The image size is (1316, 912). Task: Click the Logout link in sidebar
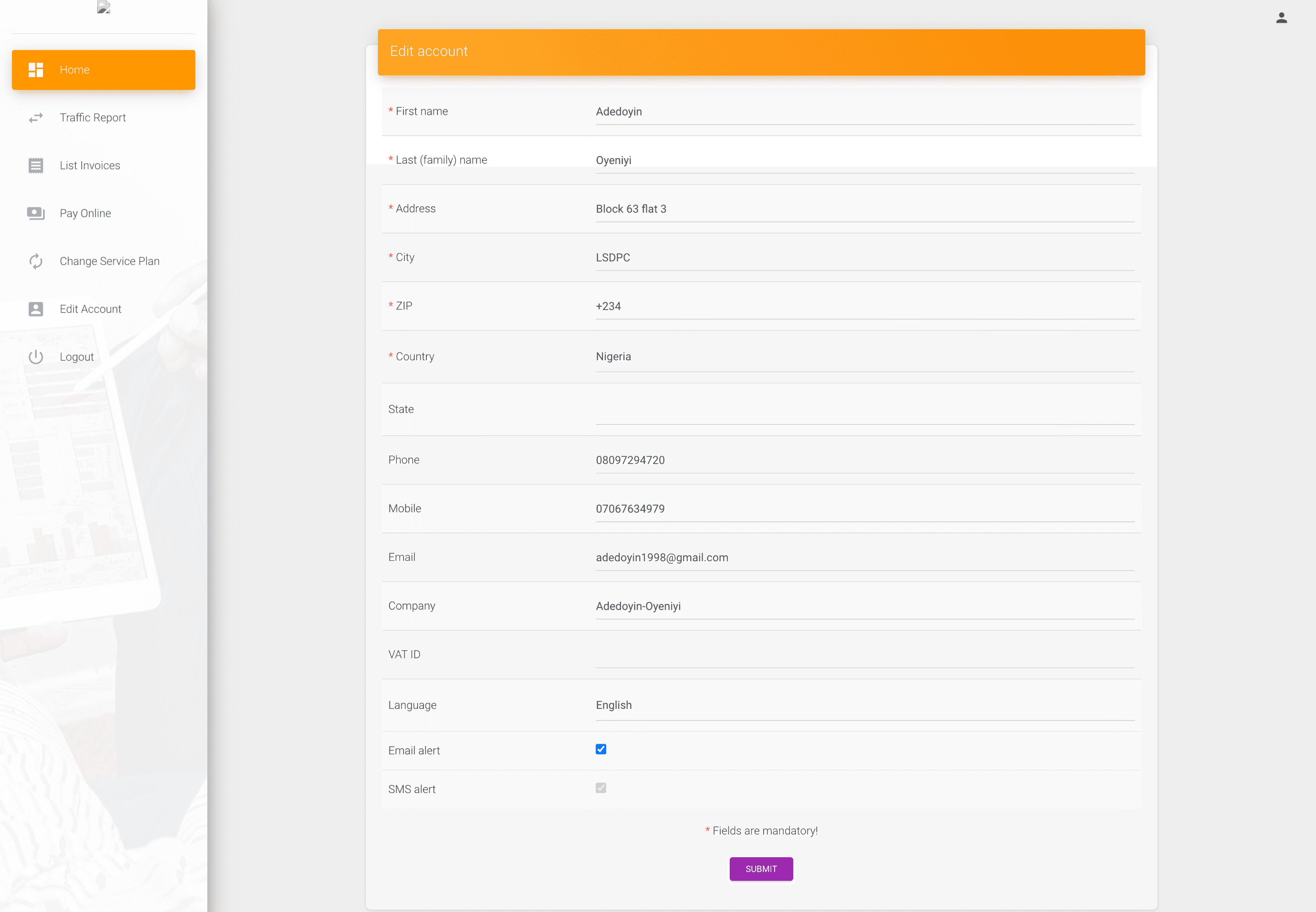(76, 357)
